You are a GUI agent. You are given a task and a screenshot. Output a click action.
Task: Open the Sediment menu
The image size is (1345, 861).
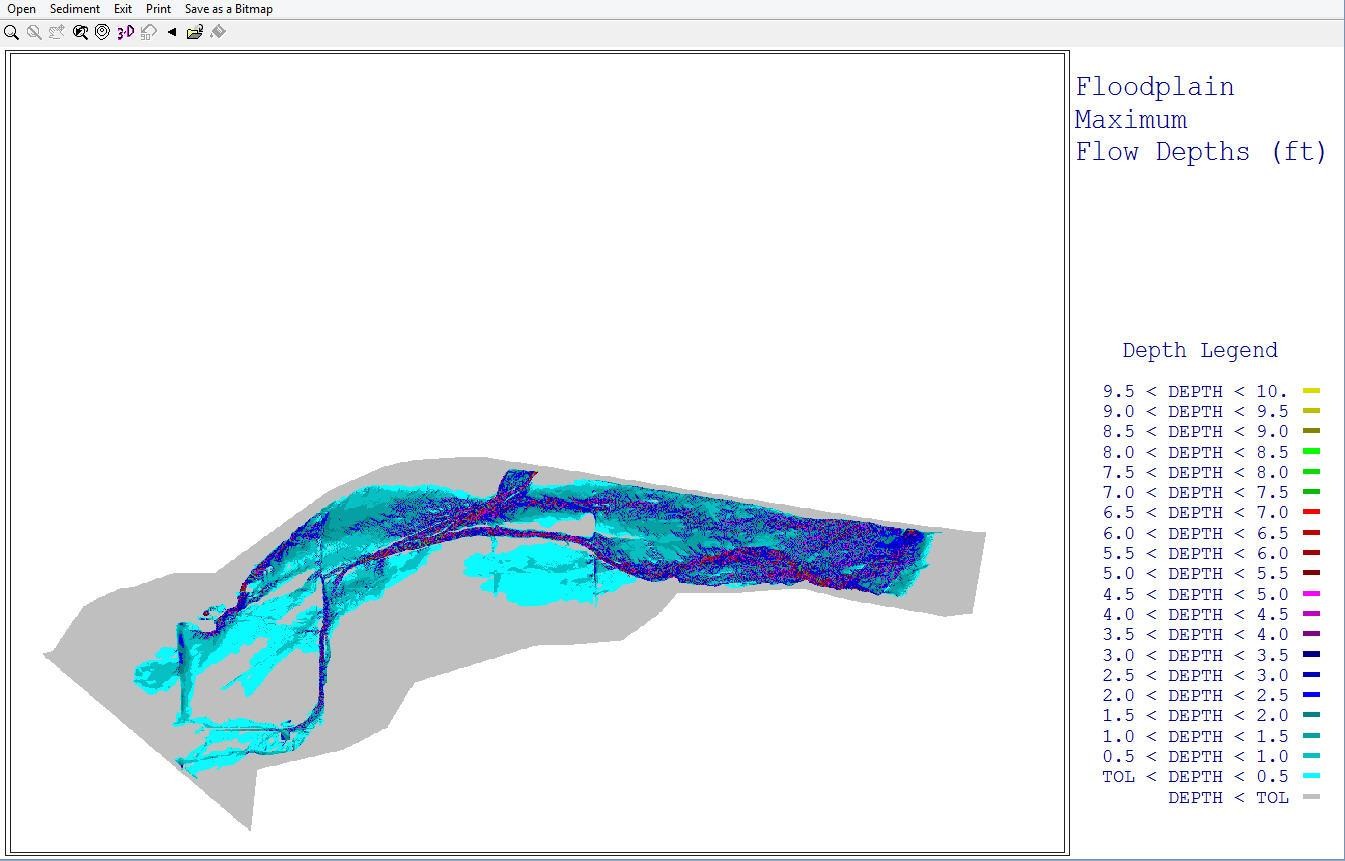(75, 9)
